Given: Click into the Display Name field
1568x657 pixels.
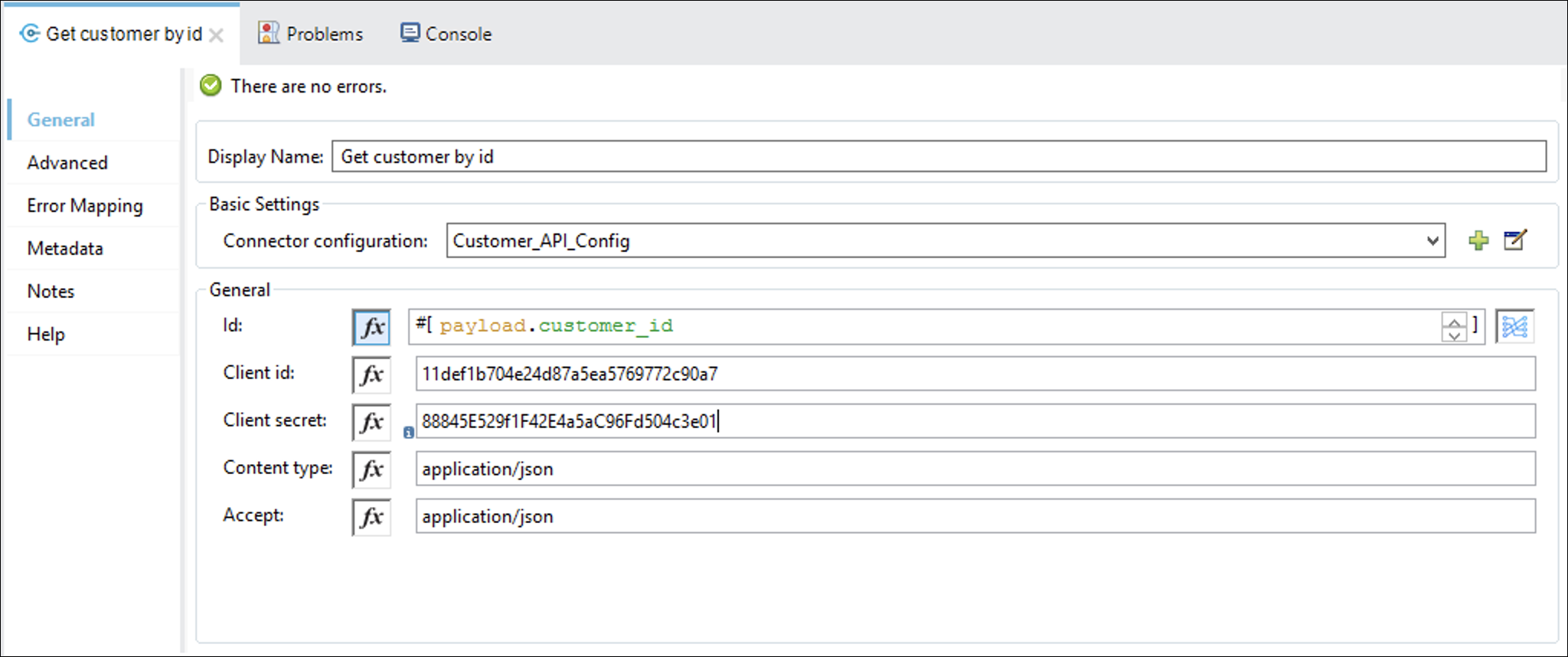Looking at the screenshot, I should pyautogui.click(x=939, y=156).
